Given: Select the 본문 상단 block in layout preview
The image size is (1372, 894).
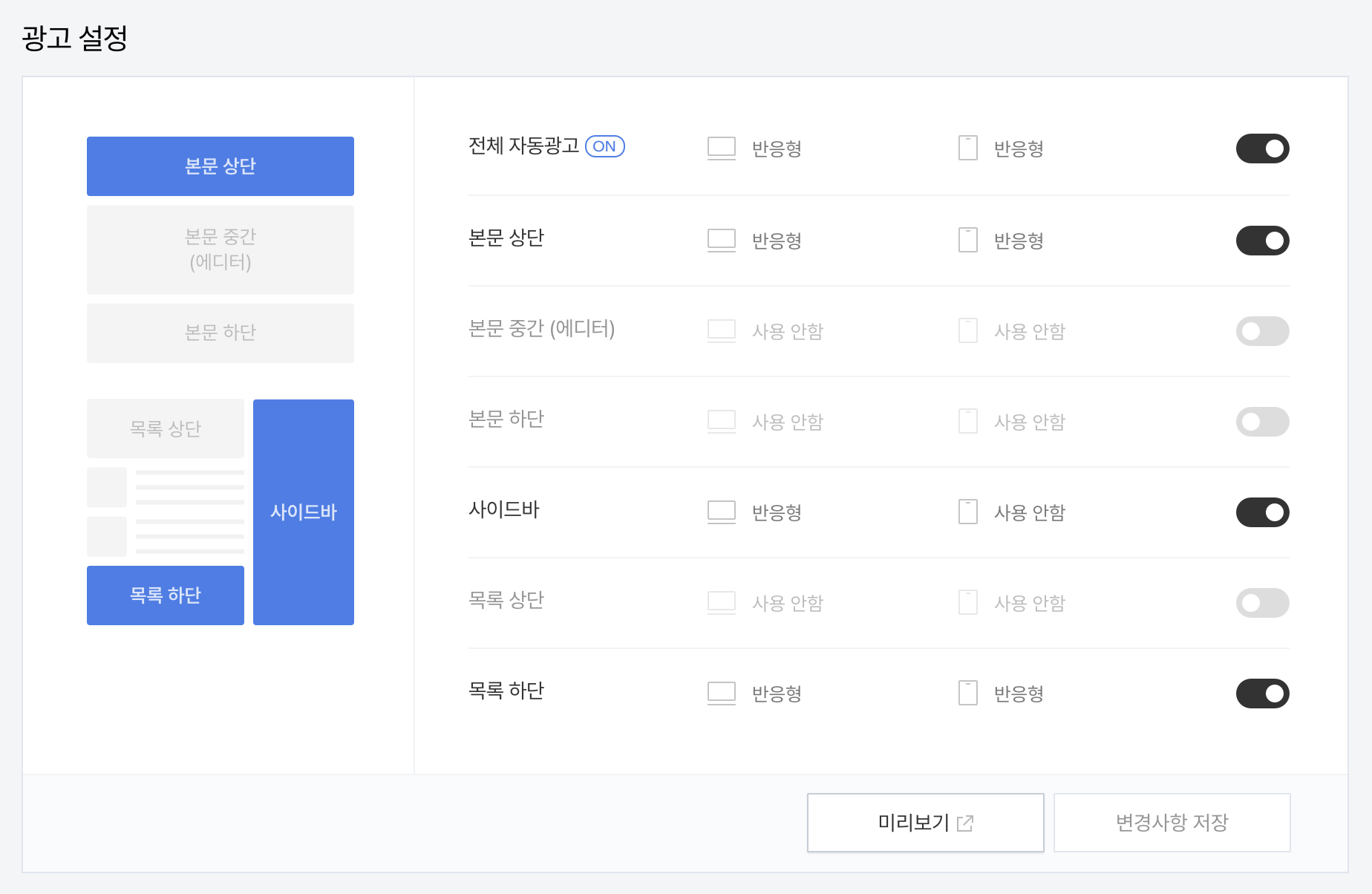Looking at the screenshot, I should pyautogui.click(x=220, y=166).
